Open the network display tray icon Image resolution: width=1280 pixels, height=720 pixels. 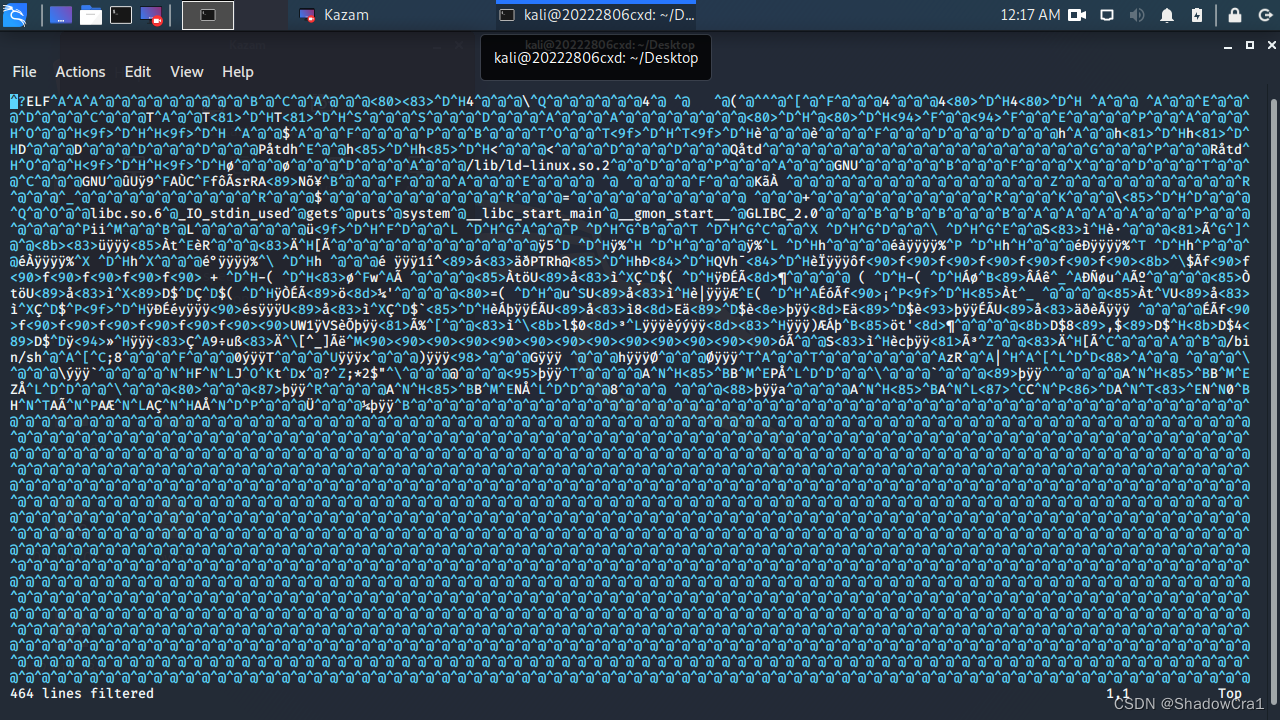pyautogui.click(x=1107, y=15)
